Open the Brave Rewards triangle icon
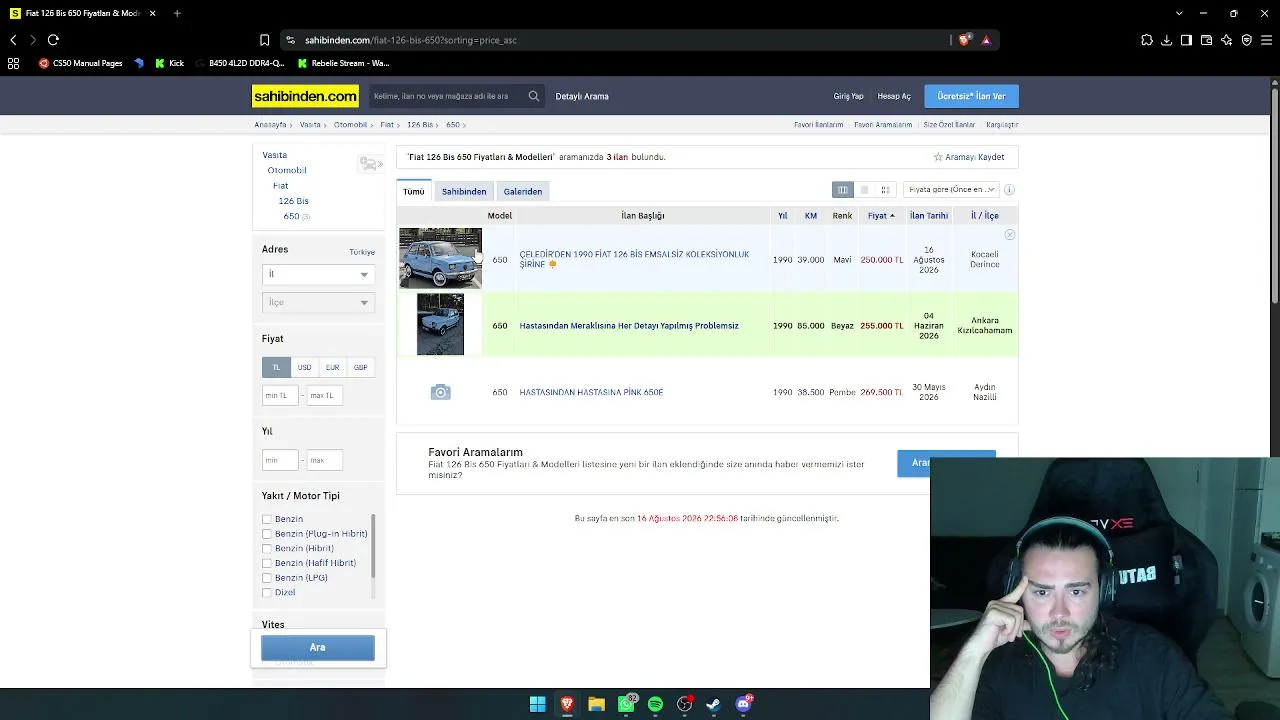The image size is (1280, 720). coord(986,40)
